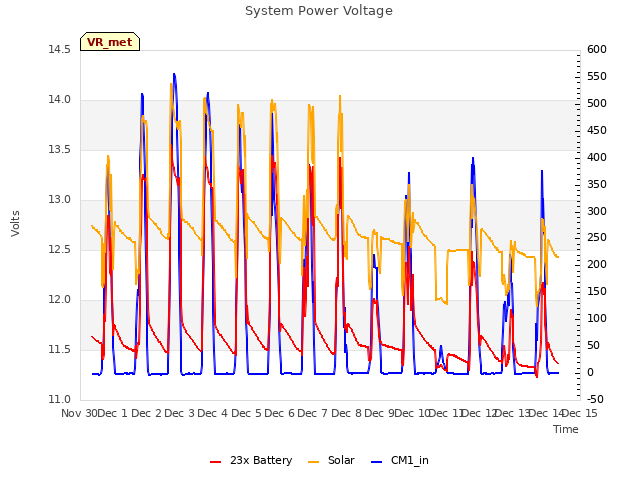The height and width of the screenshot is (480, 640).
Task: Select the CM1_in legend entry
Action: point(400,460)
